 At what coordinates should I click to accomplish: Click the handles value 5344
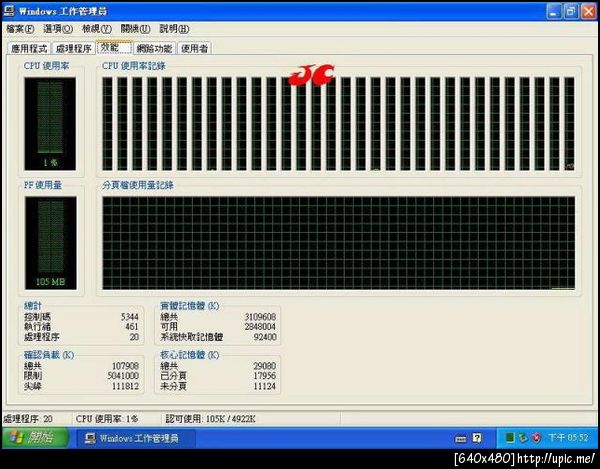coord(130,317)
